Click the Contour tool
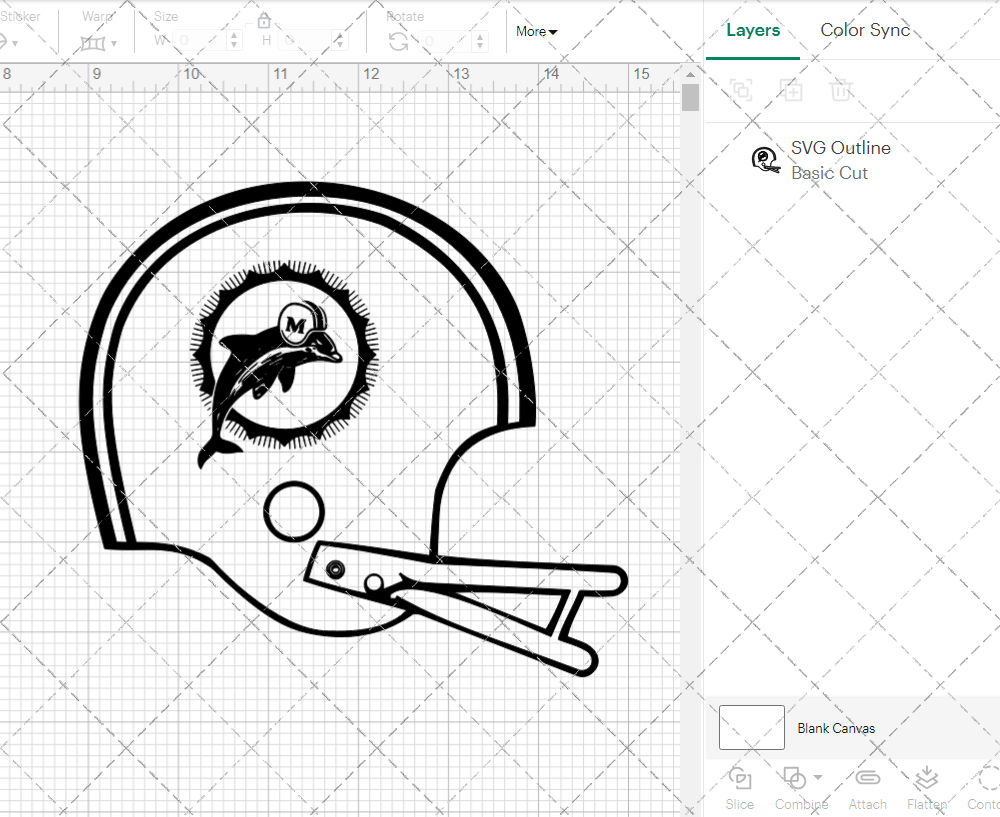This screenshot has width=1000, height=817. (983, 788)
